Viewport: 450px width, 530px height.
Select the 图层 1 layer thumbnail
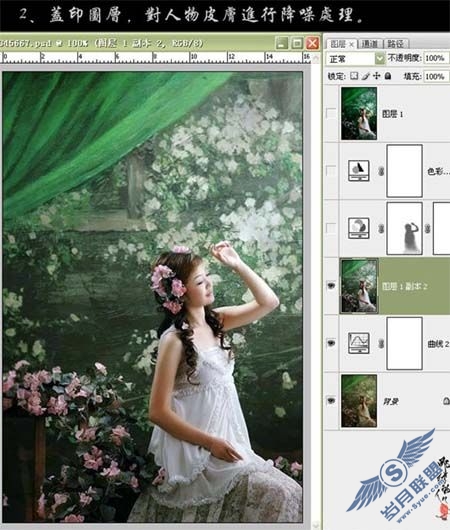359,113
